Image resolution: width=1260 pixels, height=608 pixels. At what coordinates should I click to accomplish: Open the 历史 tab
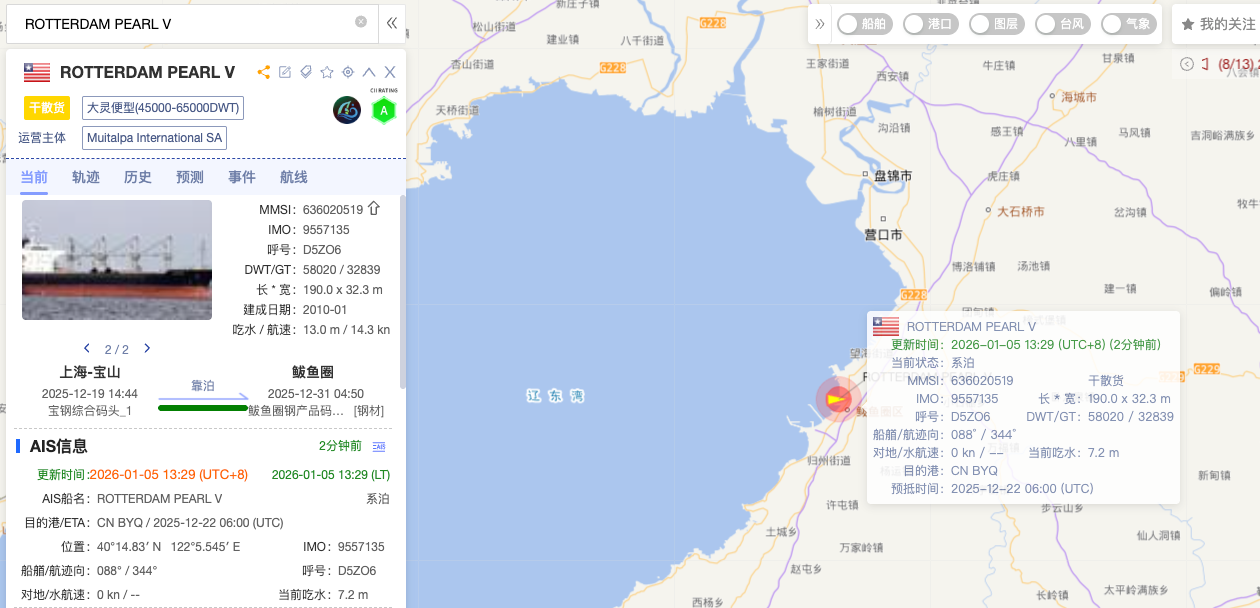[138, 177]
